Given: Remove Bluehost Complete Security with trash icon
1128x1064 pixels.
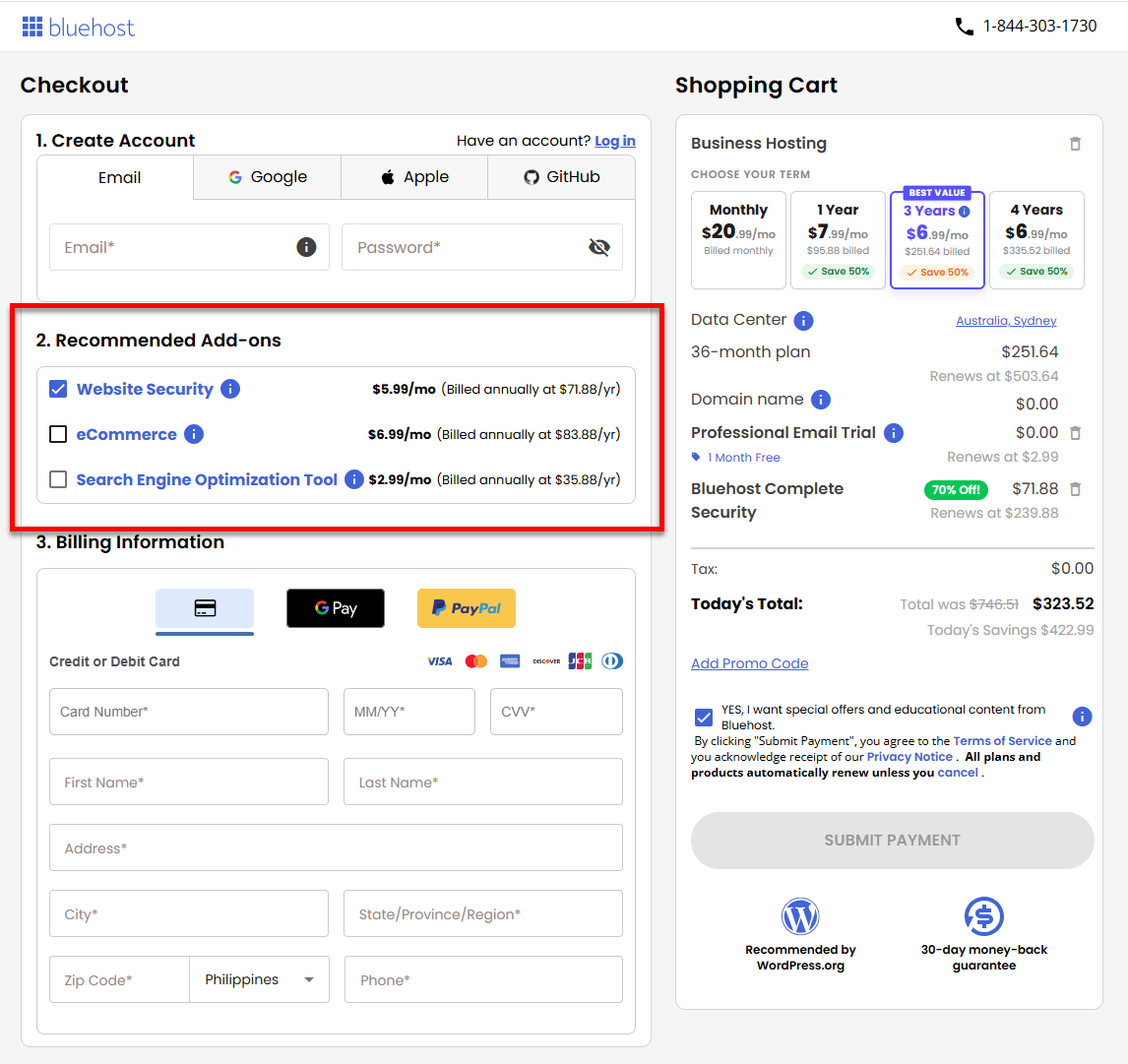Looking at the screenshot, I should (1076, 489).
